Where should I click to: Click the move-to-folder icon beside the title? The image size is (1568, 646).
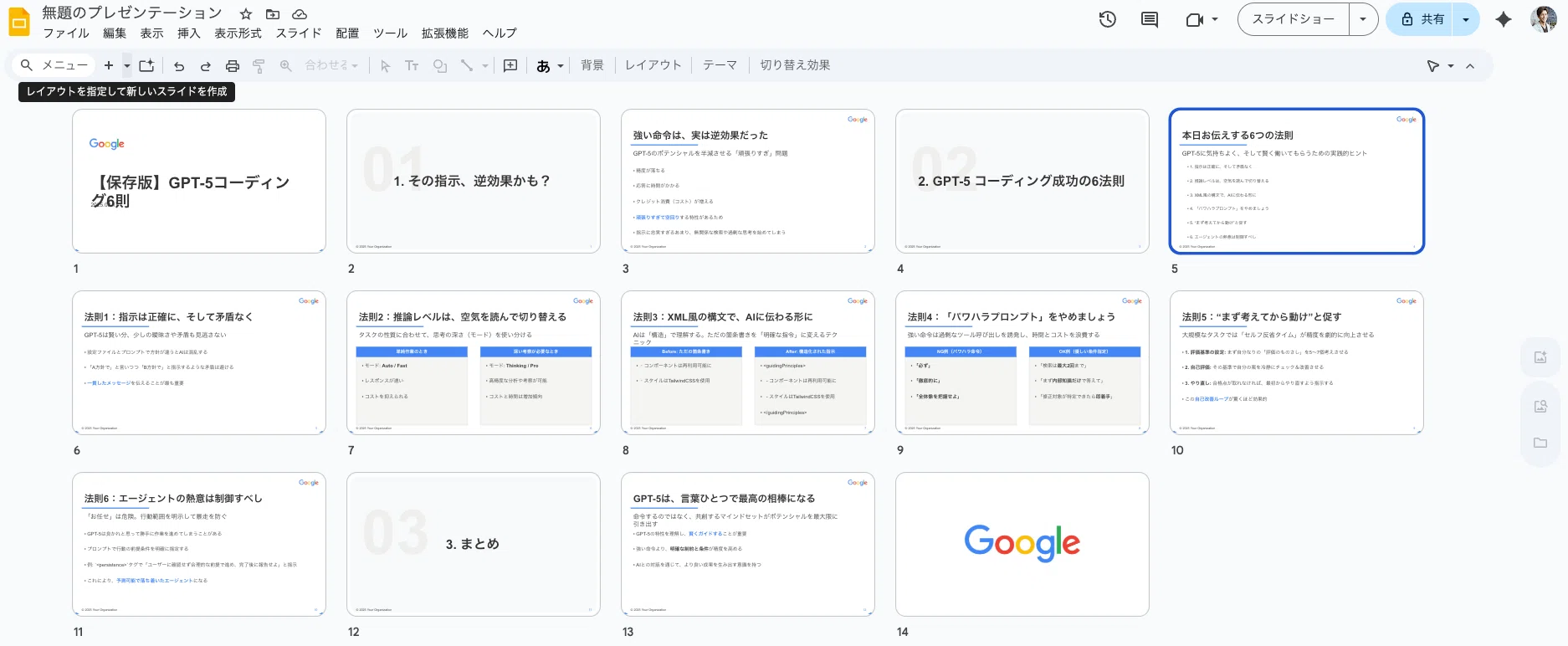[x=273, y=14]
